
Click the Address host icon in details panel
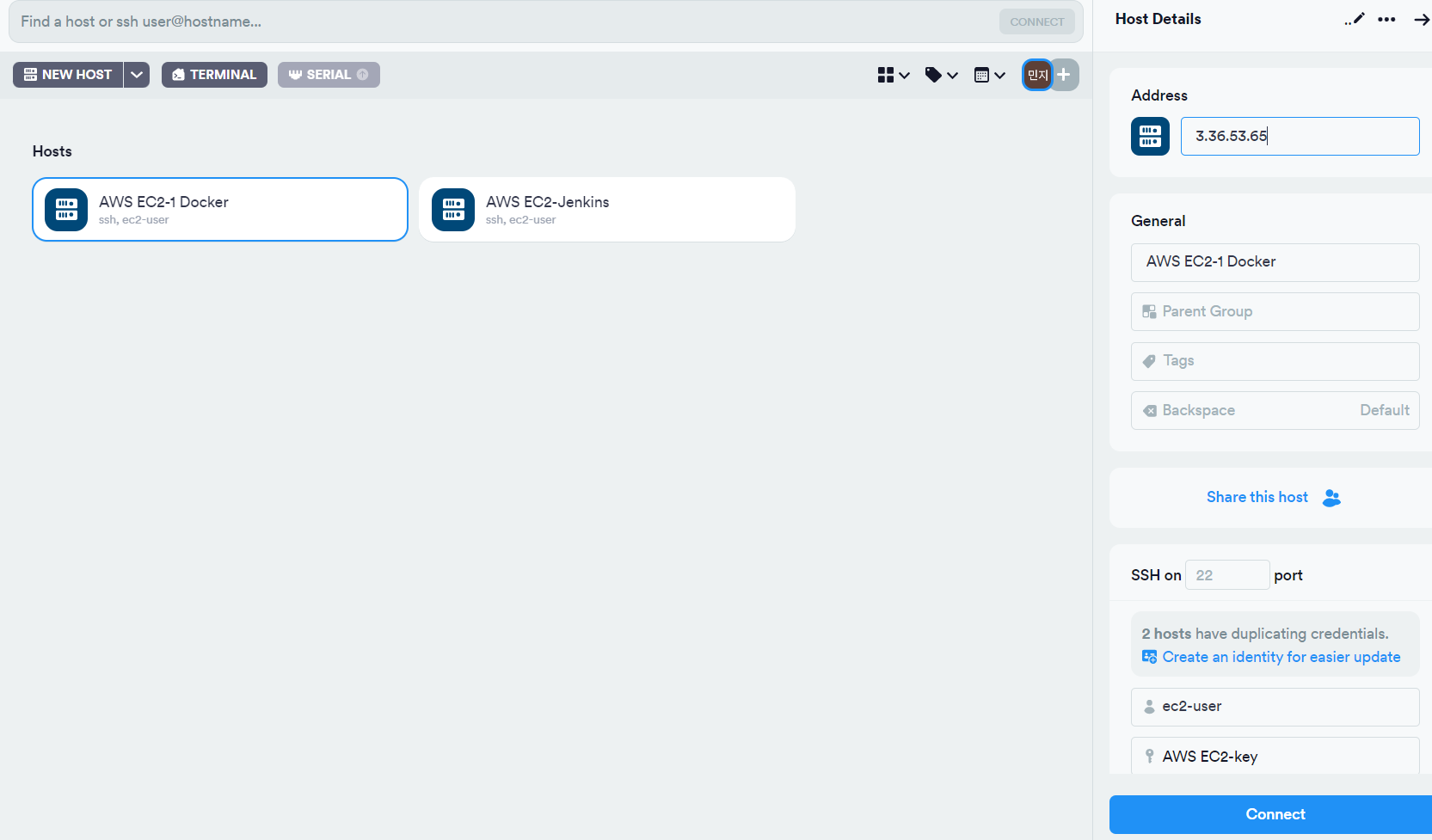(x=1150, y=136)
